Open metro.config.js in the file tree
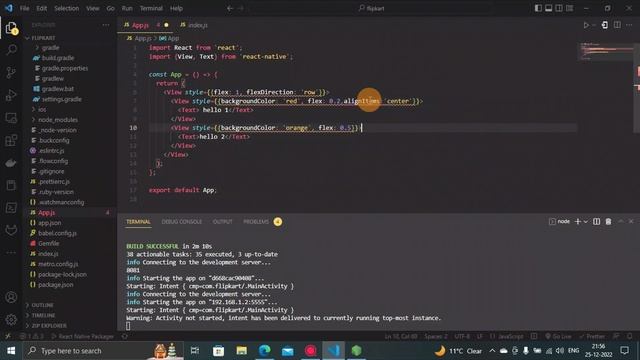 [58, 264]
